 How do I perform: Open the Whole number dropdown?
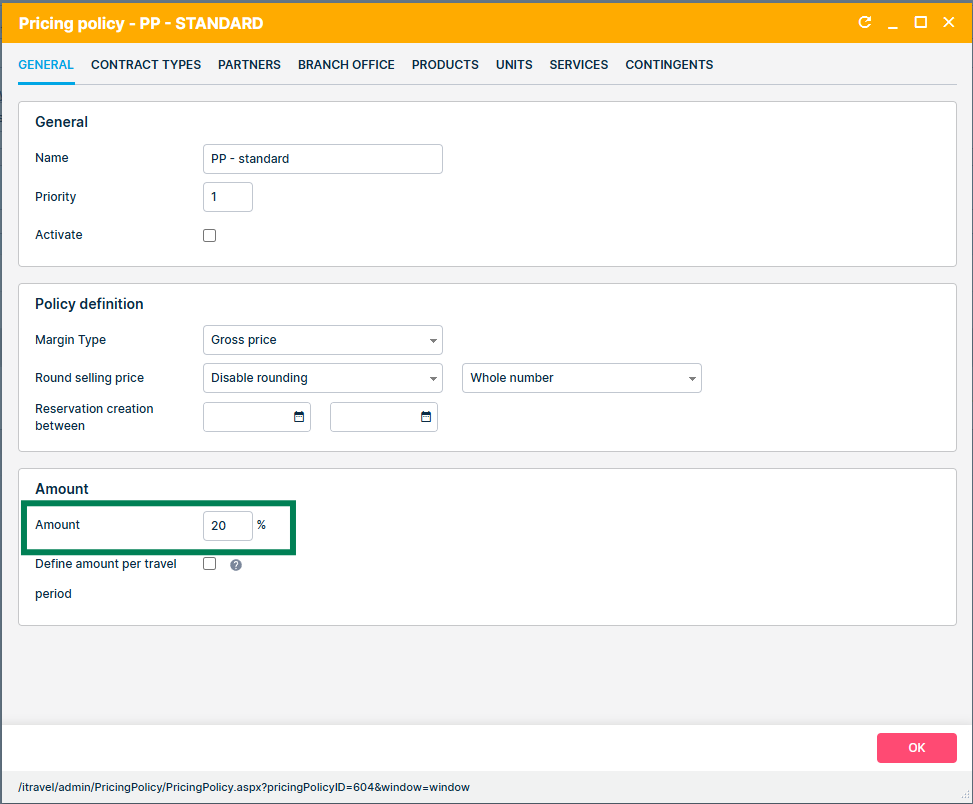(x=581, y=378)
